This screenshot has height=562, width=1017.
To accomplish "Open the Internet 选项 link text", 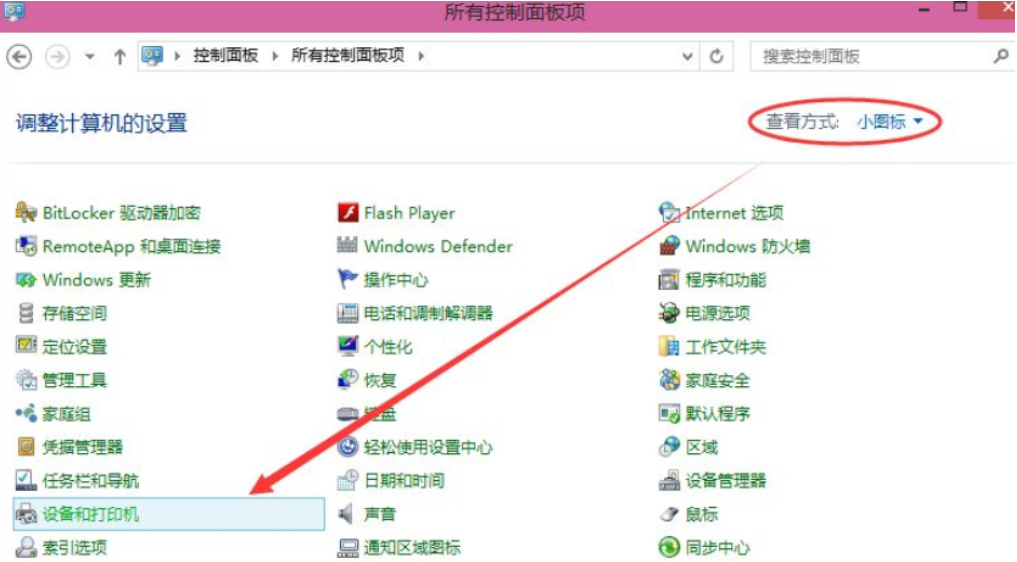I will pos(735,213).
